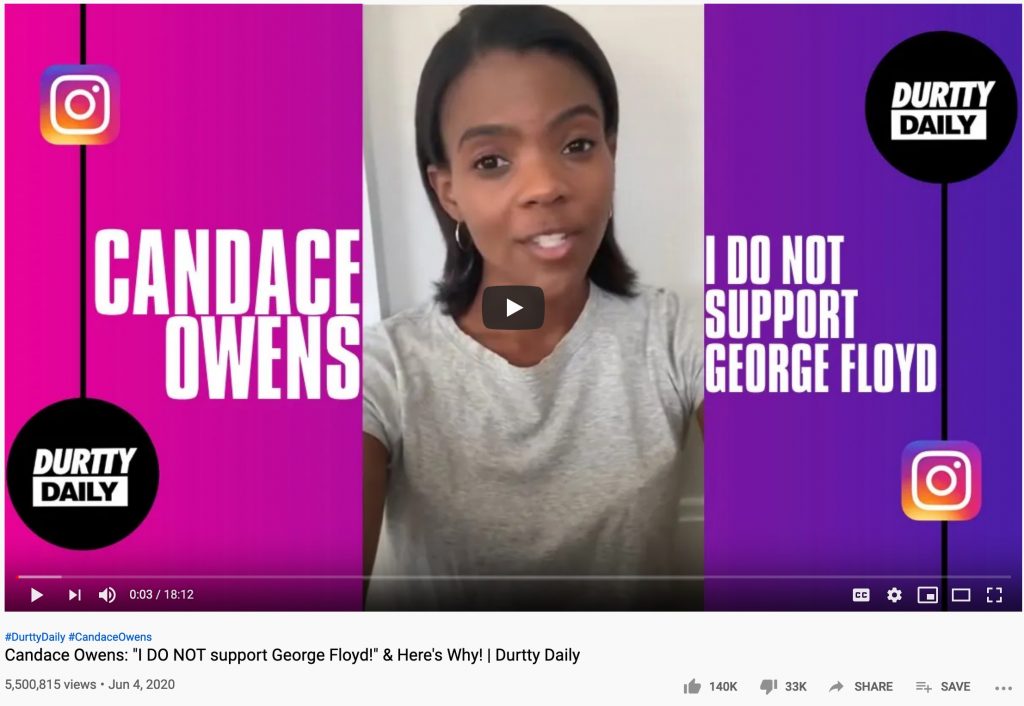Seek along the video progress bar
This screenshot has height=706, width=1024.
pos(513,577)
